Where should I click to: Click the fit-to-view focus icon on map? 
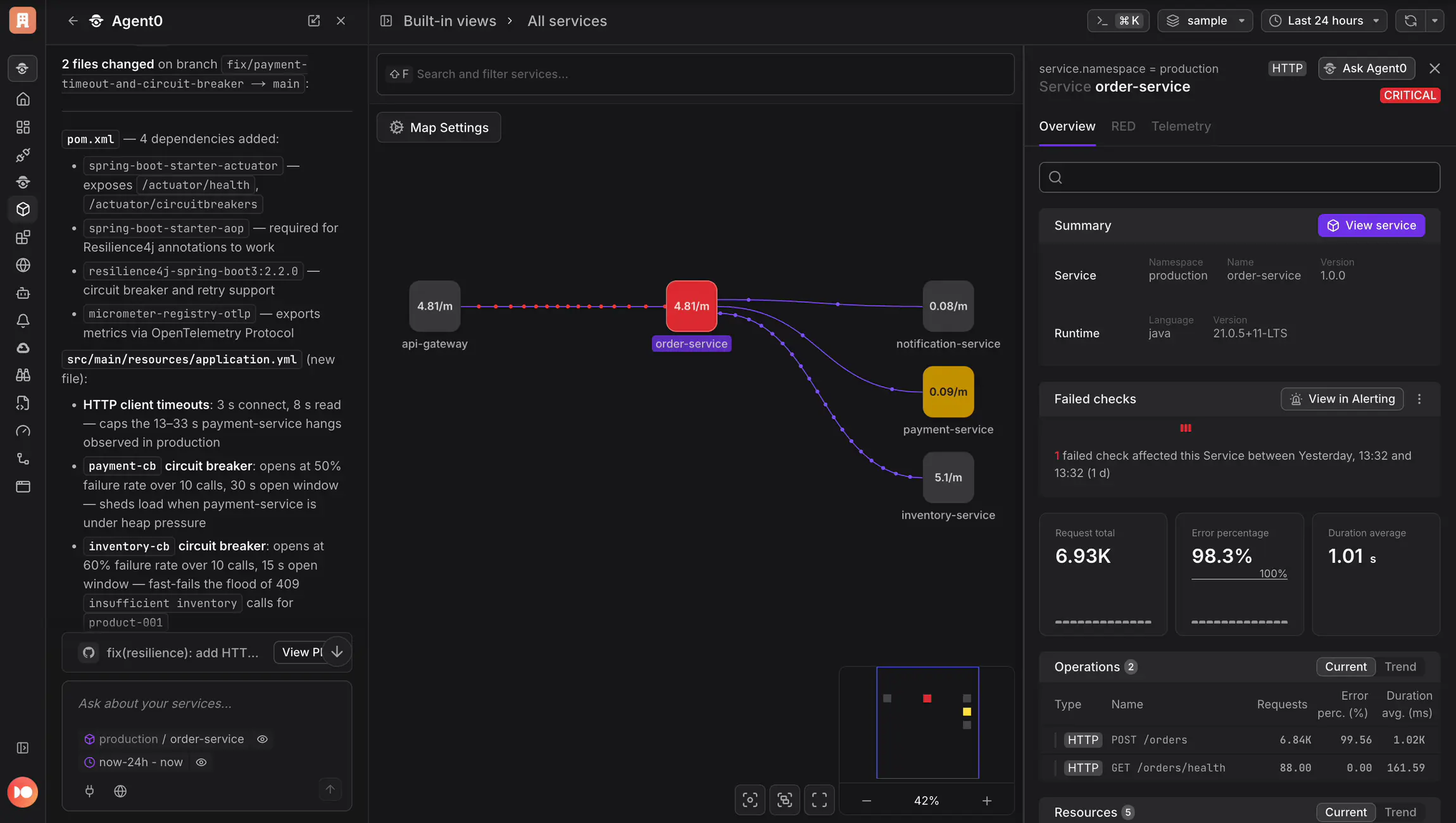tap(750, 800)
